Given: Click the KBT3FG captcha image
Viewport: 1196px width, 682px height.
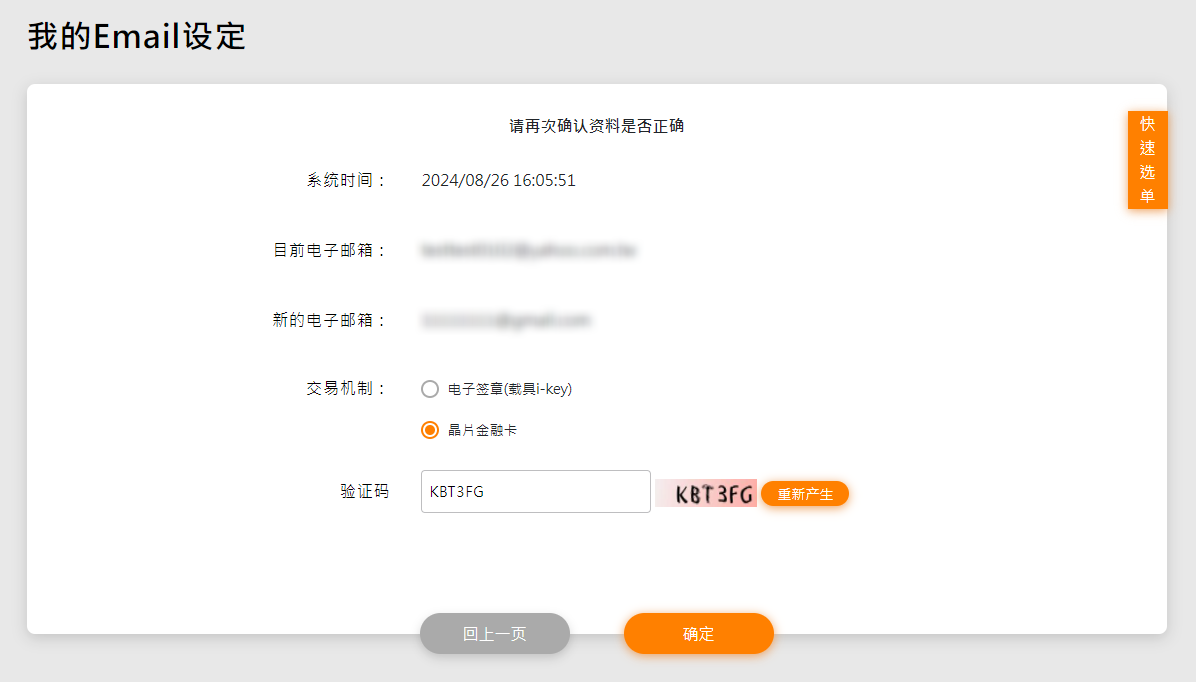Looking at the screenshot, I should (706, 493).
